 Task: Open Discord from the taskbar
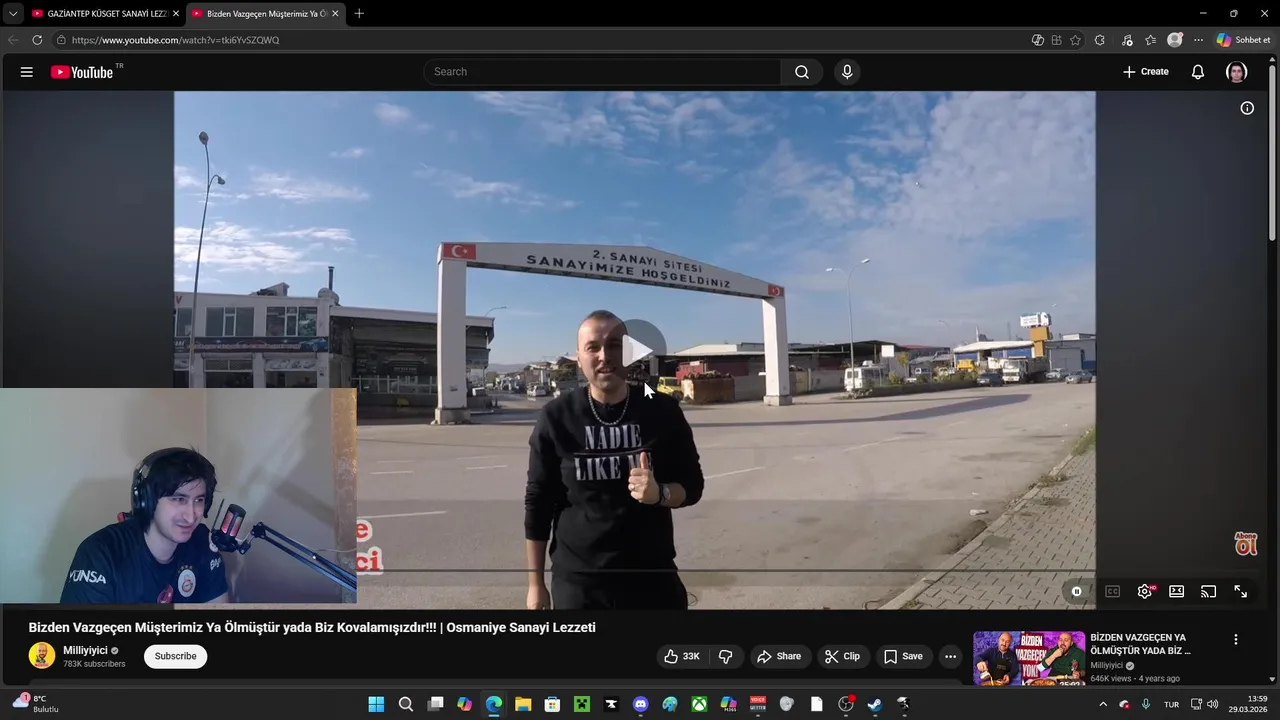pos(641,704)
